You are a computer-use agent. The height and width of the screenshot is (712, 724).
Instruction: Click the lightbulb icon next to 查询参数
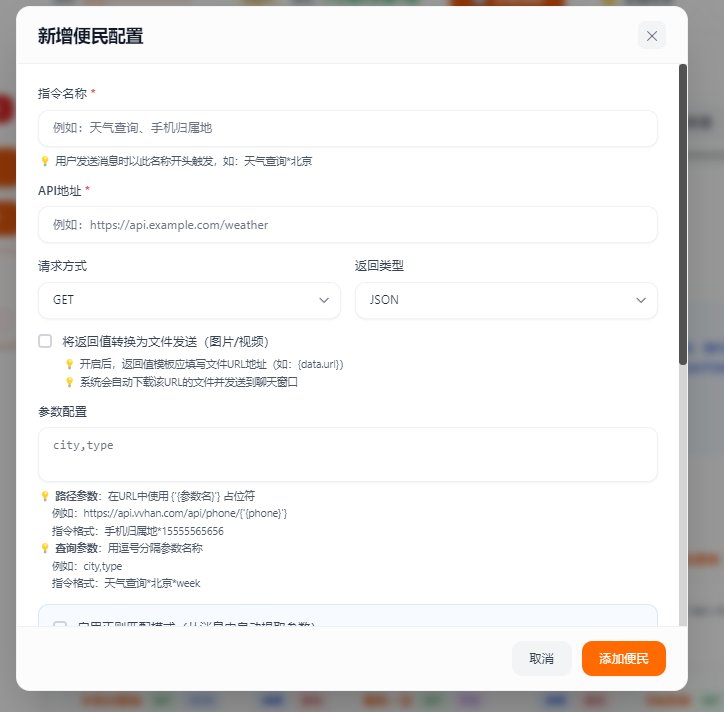pyautogui.click(x=45, y=548)
